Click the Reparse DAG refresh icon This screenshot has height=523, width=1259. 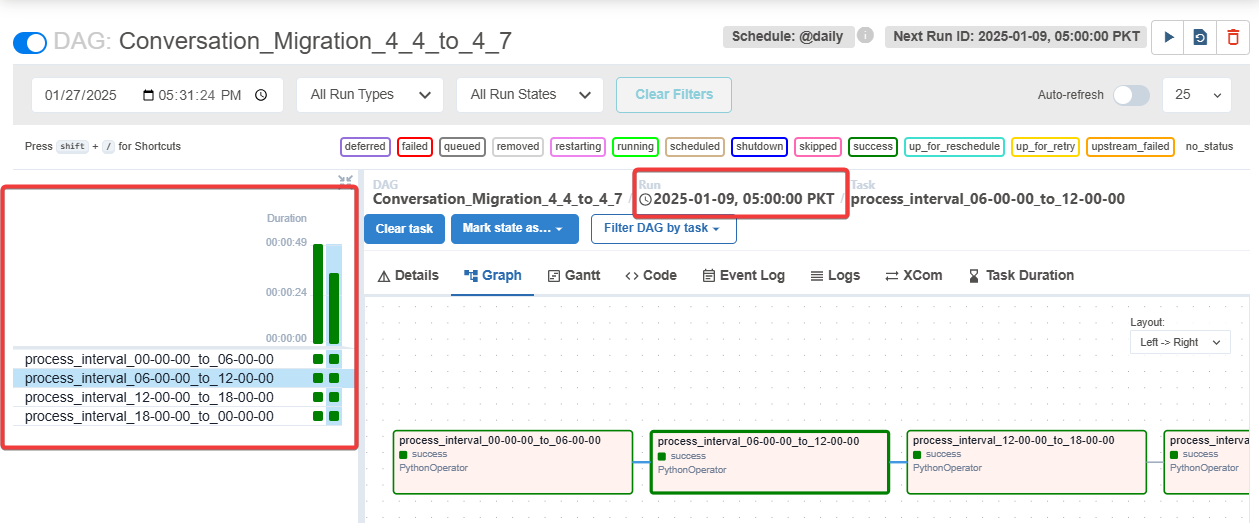(x=1200, y=37)
